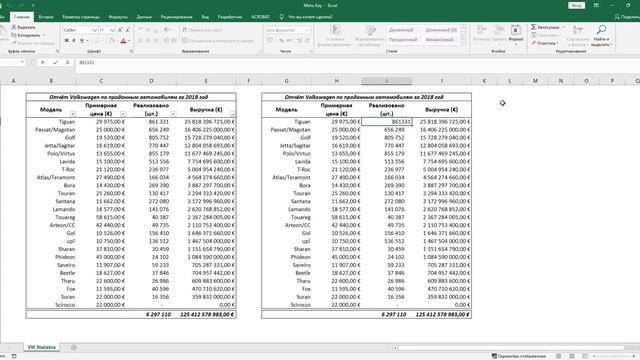Image resolution: width=640 pixels, height=360 pixels.
Task: Click the horizontal scrollbar at bottom
Action: (x=511, y=348)
